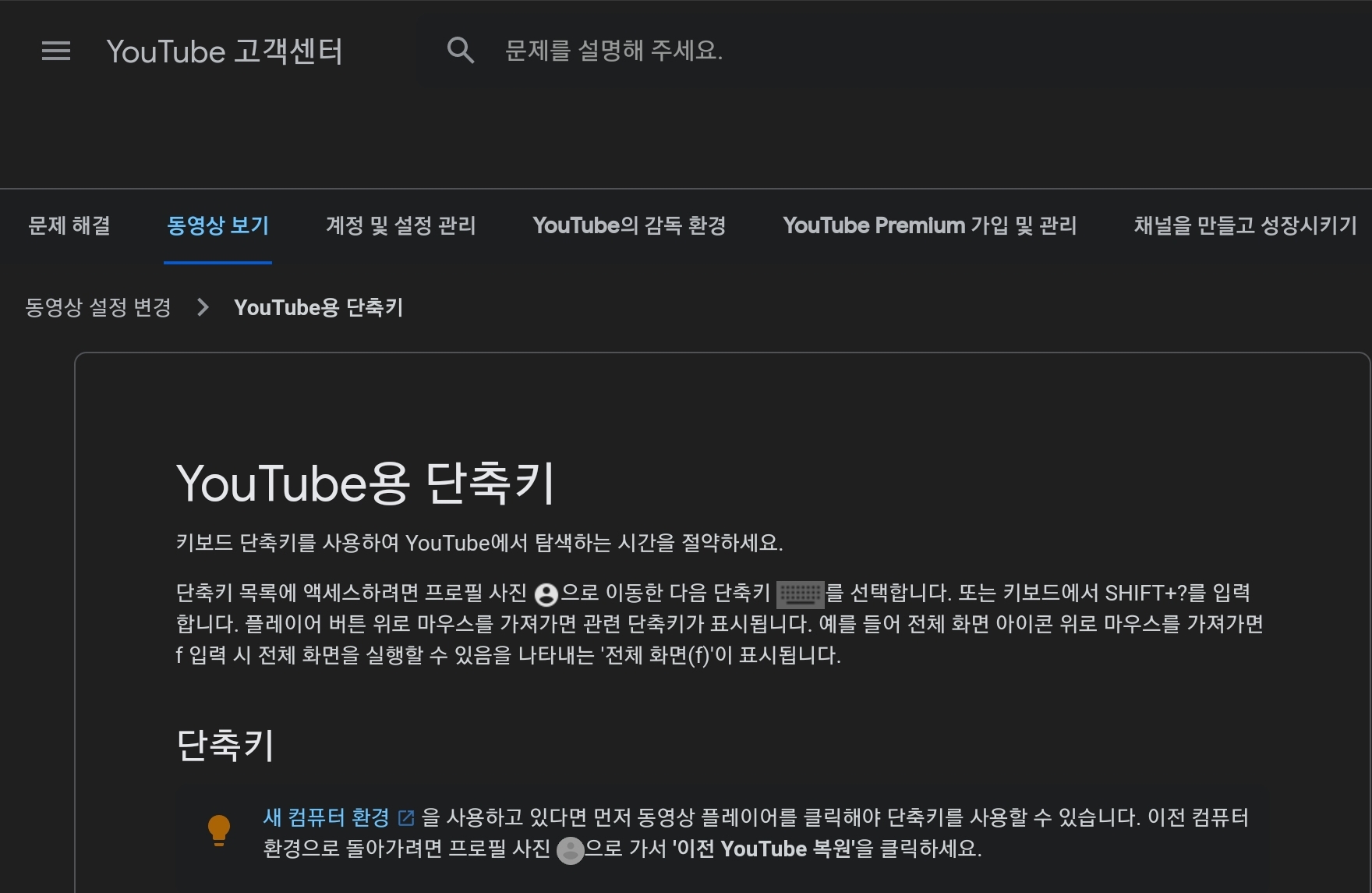Open 채널을 만들고 성장시키기 tab
Screen dimensions: 1372x893
point(1245,225)
